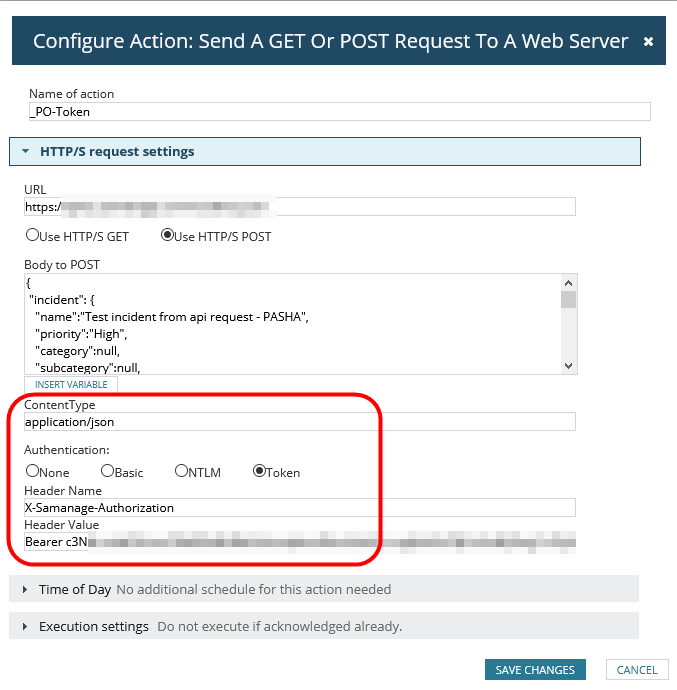Screen dimensions: 677x690
Task: Choose NTLM authentication
Action: (x=181, y=471)
